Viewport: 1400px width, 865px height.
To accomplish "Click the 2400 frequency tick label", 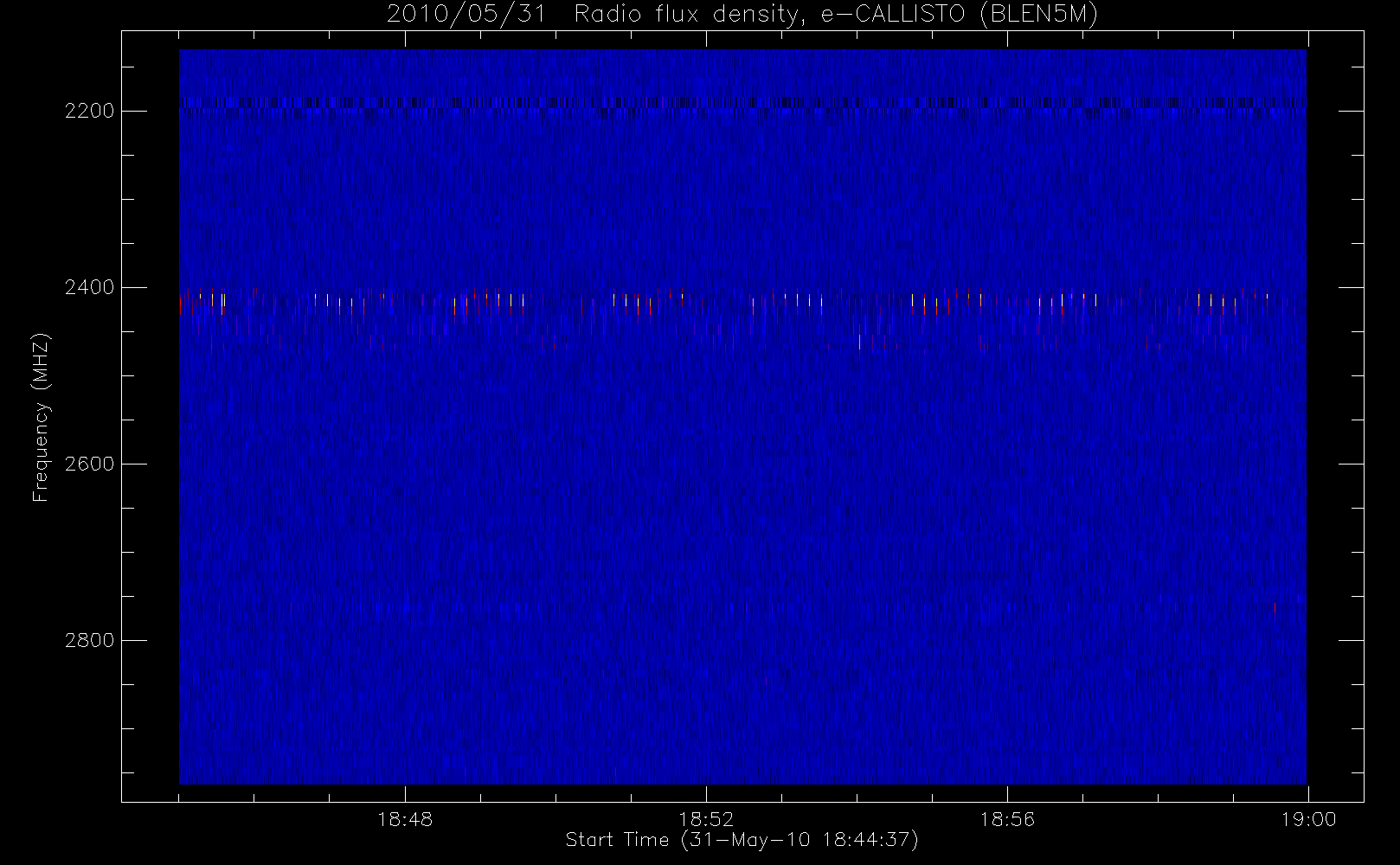I will coord(90,287).
